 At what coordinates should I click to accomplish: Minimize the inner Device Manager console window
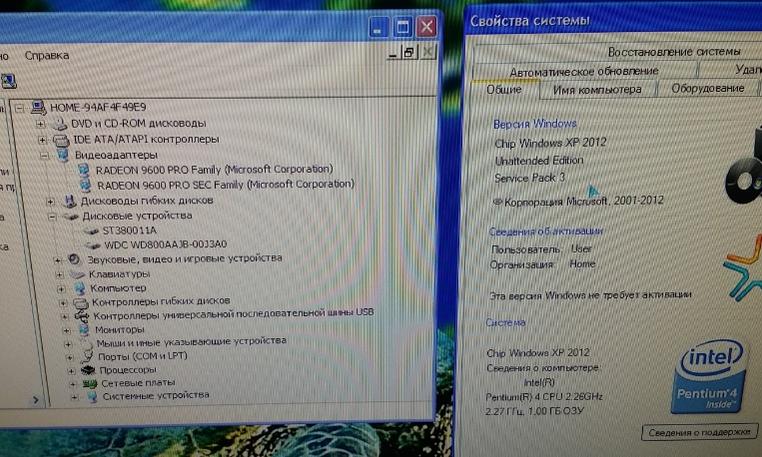tap(393, 53)
